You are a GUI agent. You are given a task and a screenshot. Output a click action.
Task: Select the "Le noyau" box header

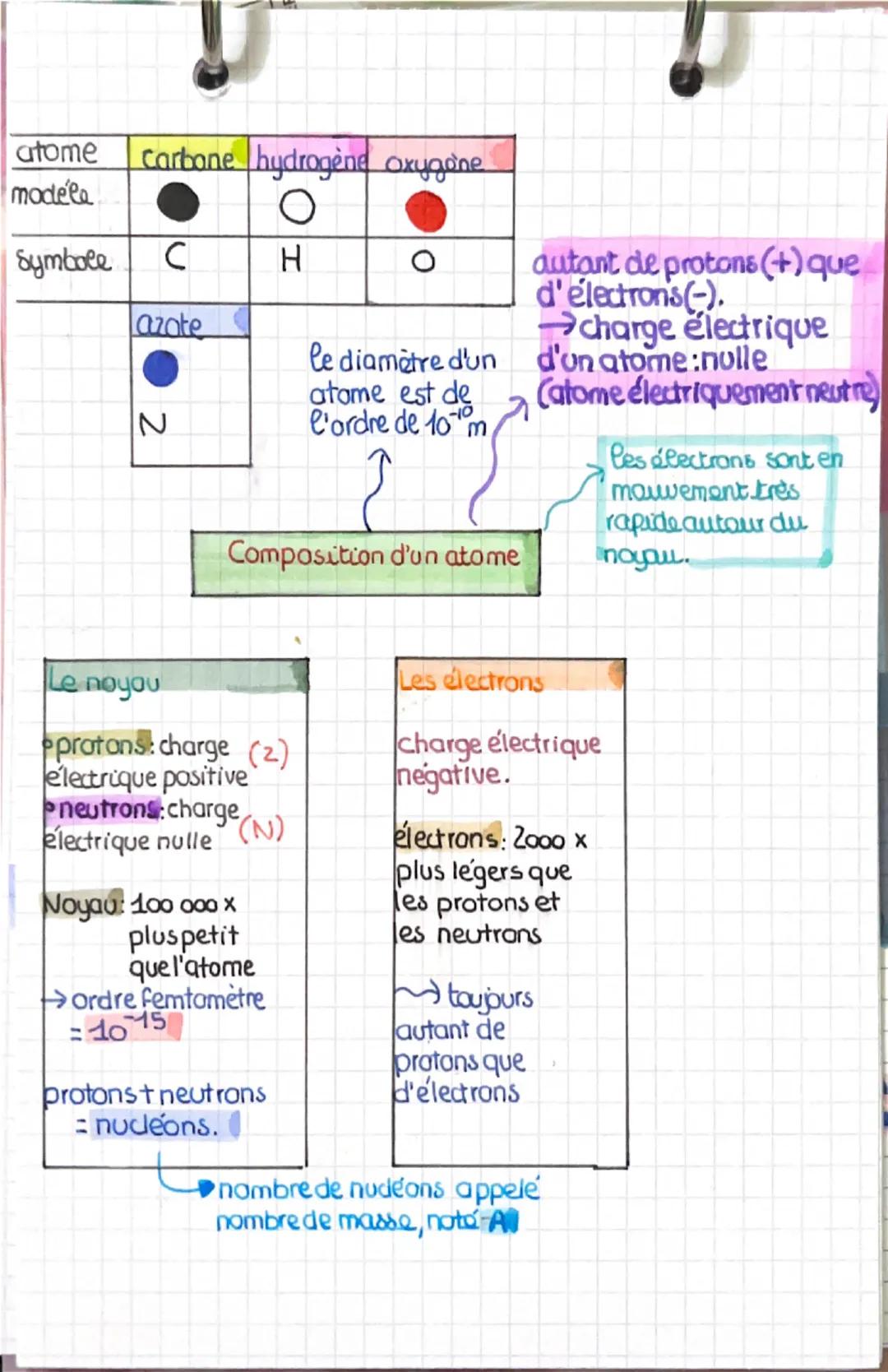[x=175, y=679]
